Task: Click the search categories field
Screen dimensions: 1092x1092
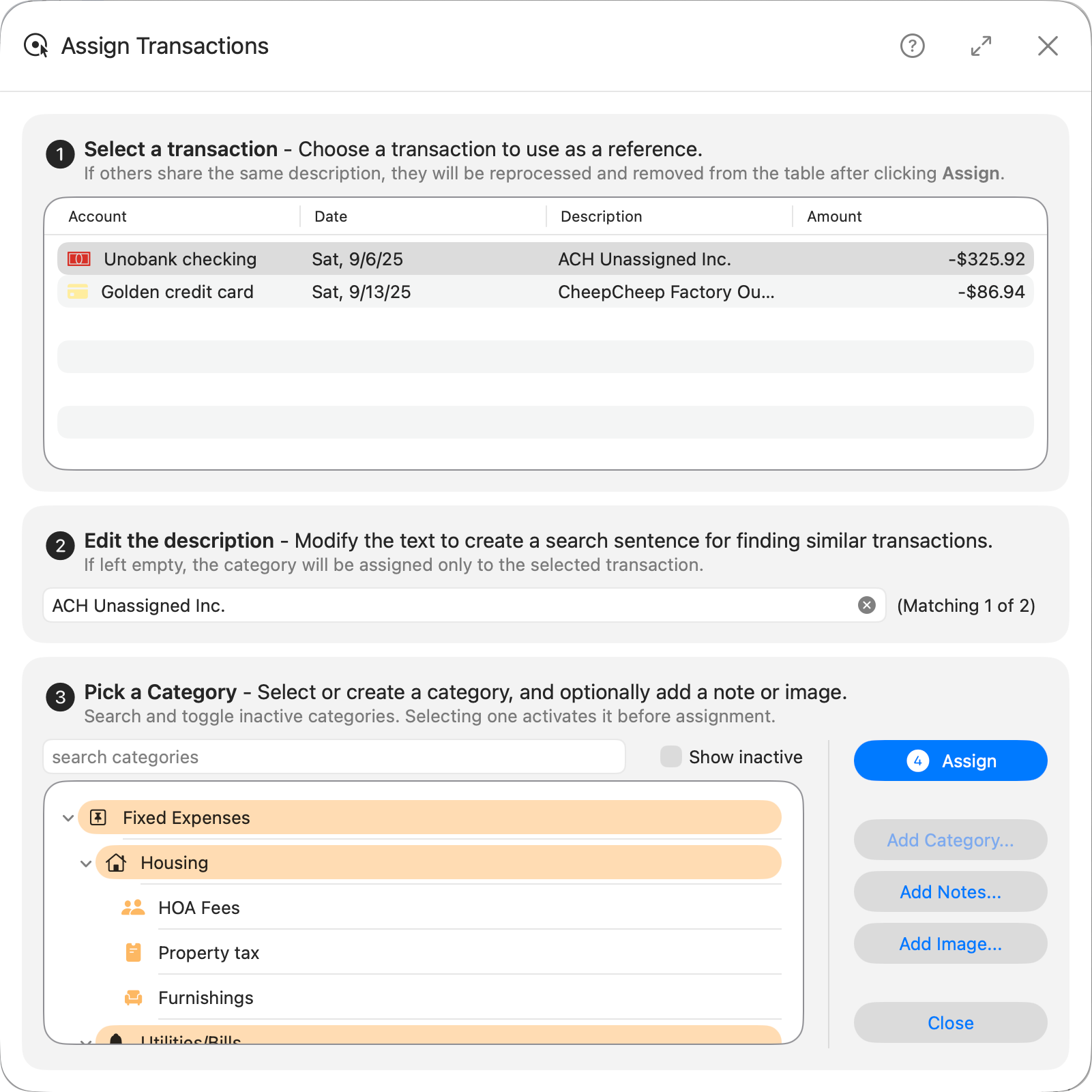Action: coord(334,756)
